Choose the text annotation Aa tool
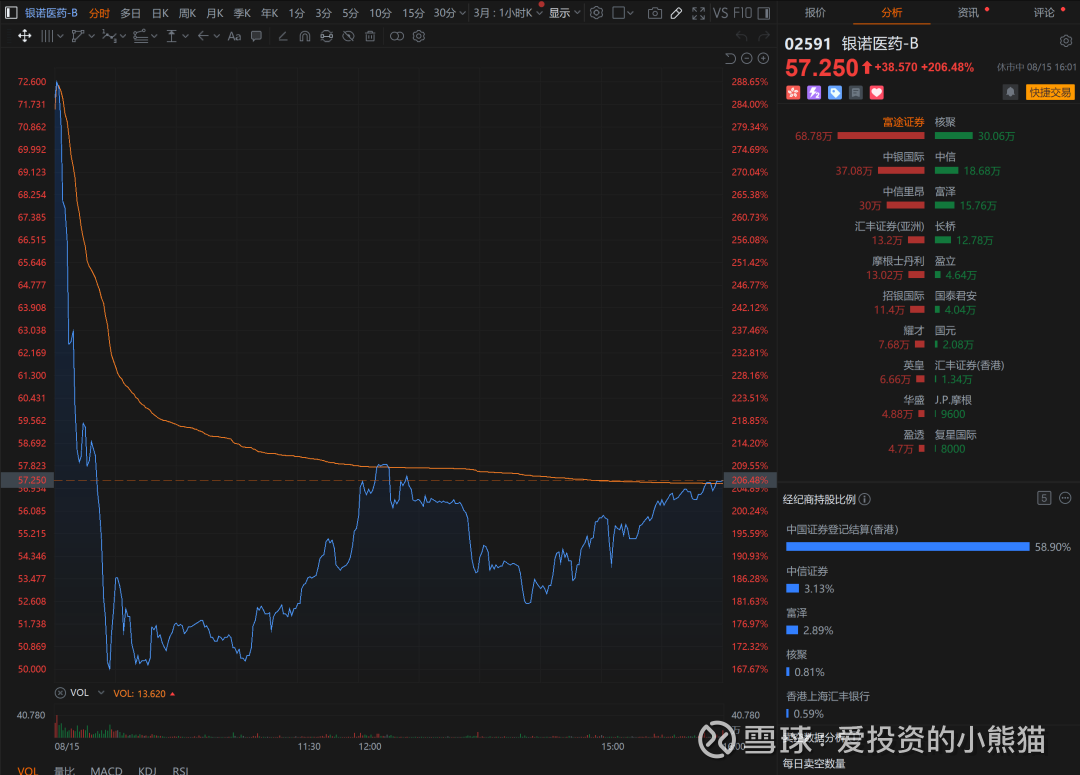Screen dimensions: 1080x775 (234, 36)
